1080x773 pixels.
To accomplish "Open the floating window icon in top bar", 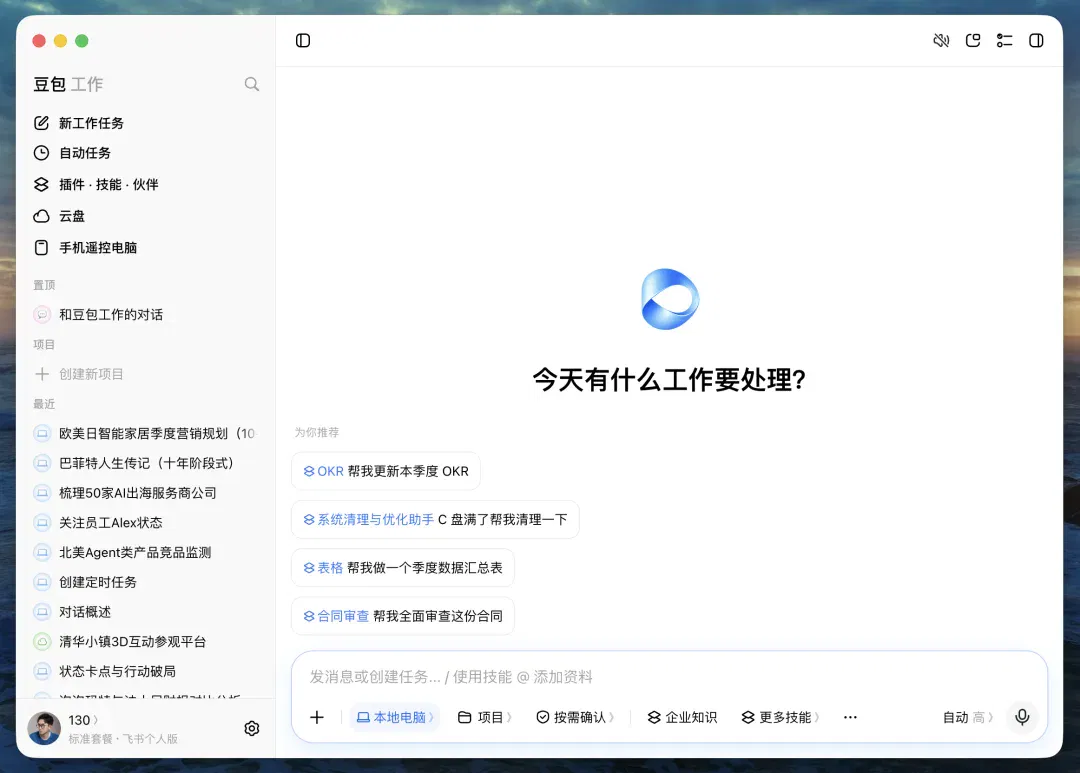I will tap(973, 41).
